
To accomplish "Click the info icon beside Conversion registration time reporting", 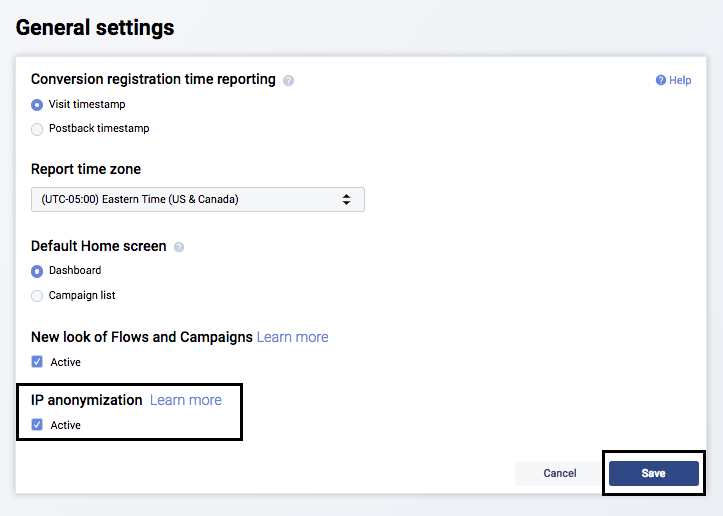I will [x=288, y=80].
